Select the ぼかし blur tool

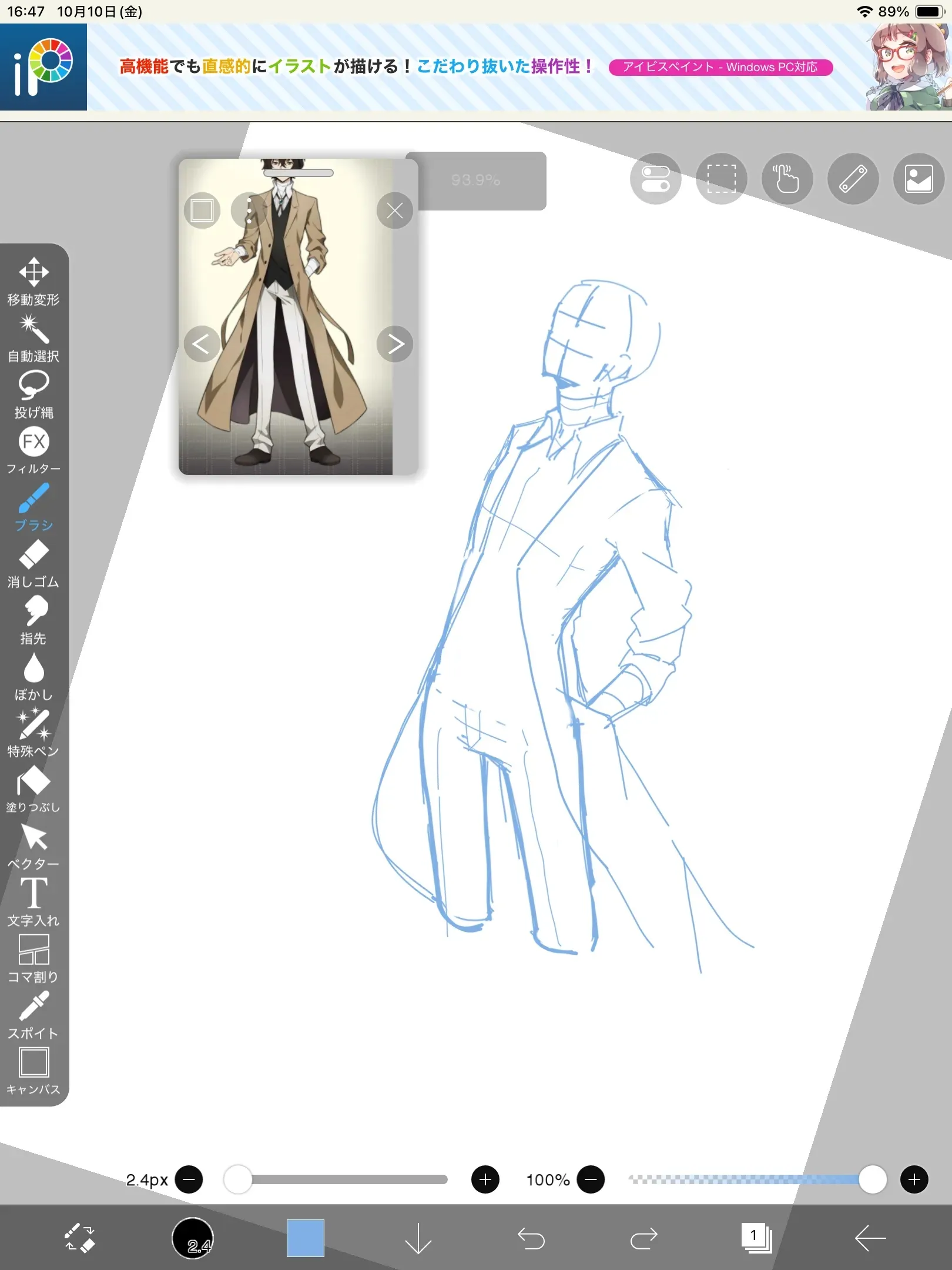coord(33,677)
